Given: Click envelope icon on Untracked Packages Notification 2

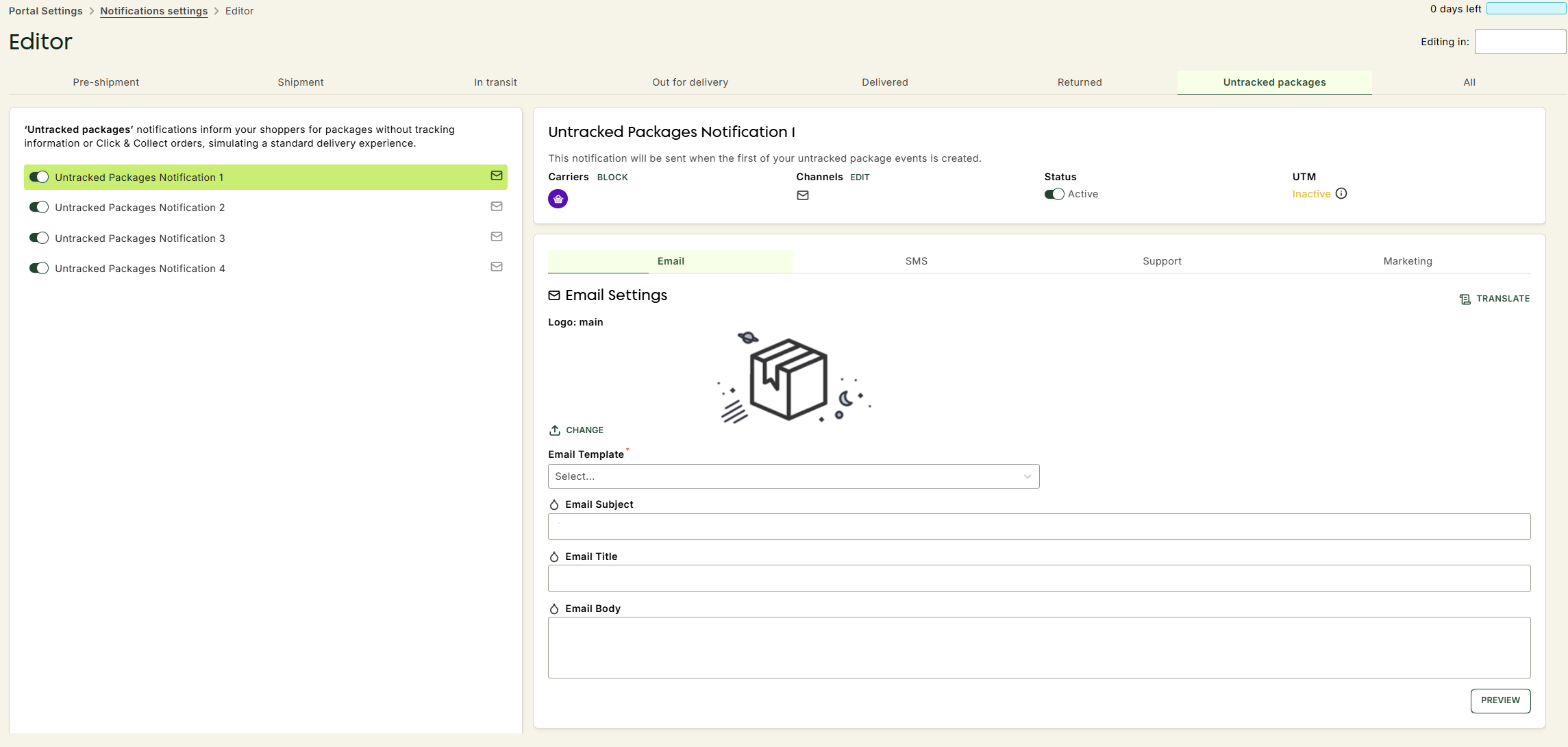Looking at the screenshot, I should click(497, 206).
